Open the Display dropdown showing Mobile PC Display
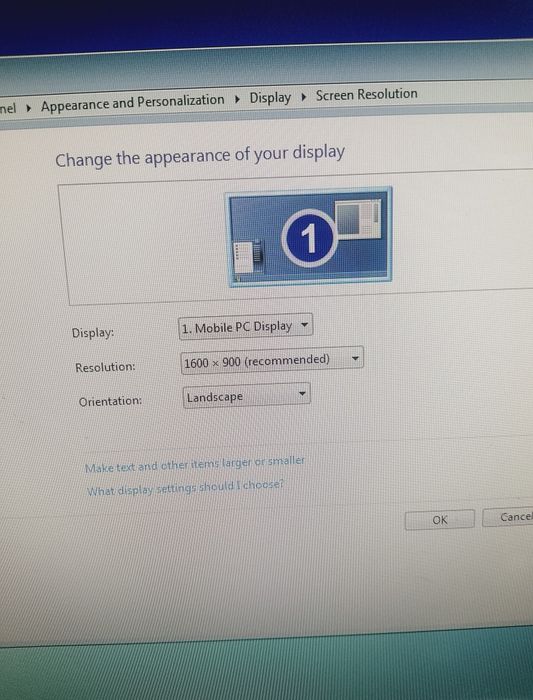533x700 pixels. click(x=246, y=327)
